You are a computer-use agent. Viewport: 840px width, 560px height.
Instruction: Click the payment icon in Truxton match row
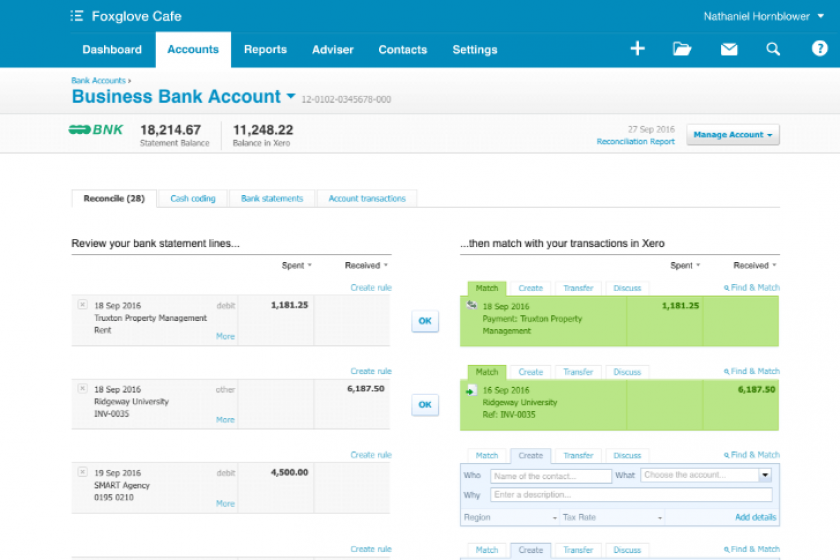[471, 305]
